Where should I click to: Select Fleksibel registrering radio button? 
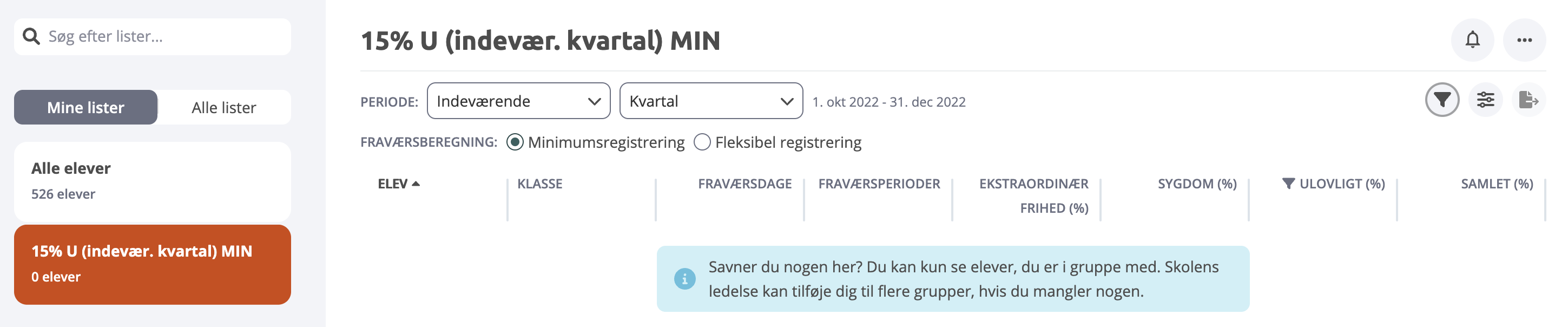click(702, 142)
